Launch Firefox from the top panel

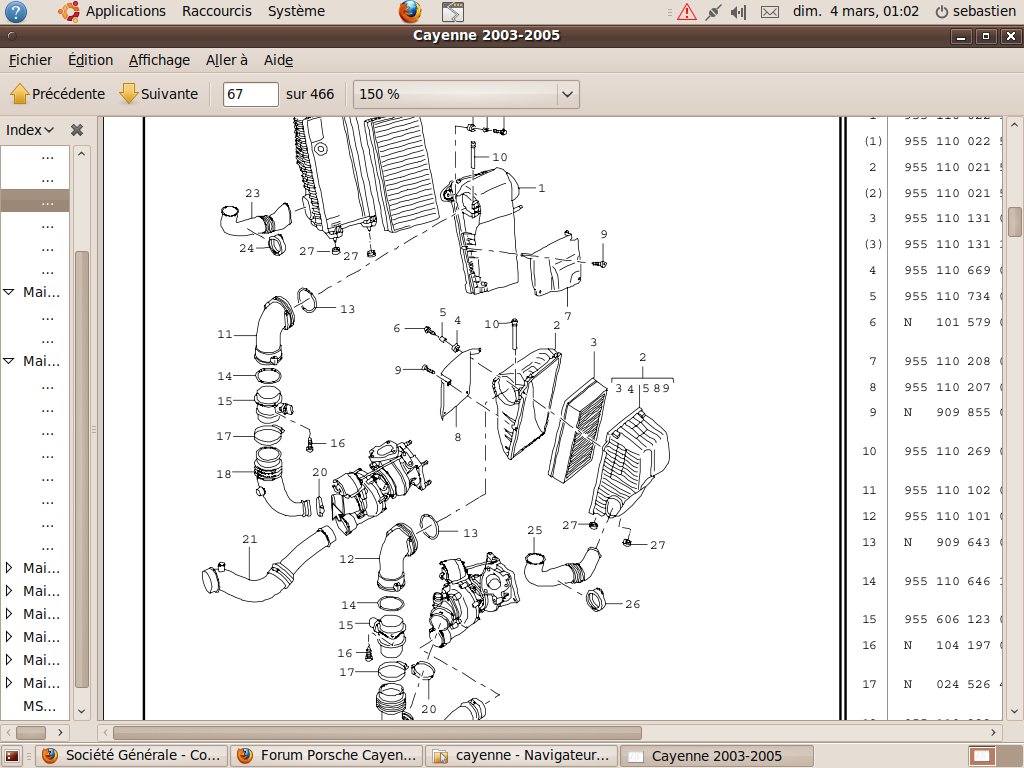(410, 11)
